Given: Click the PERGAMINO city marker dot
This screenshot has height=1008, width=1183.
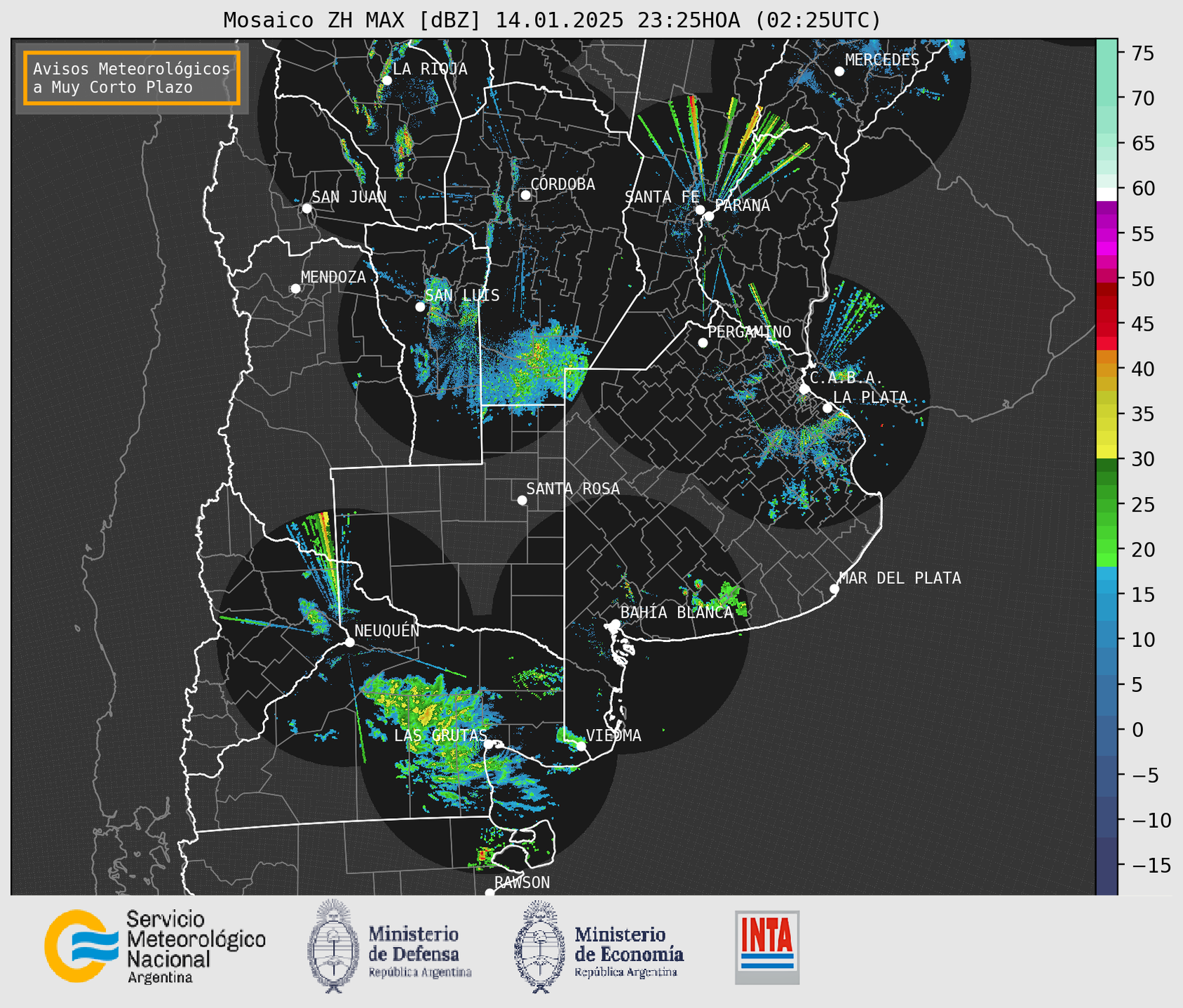Looking at the screenshot, I should 703,343.
